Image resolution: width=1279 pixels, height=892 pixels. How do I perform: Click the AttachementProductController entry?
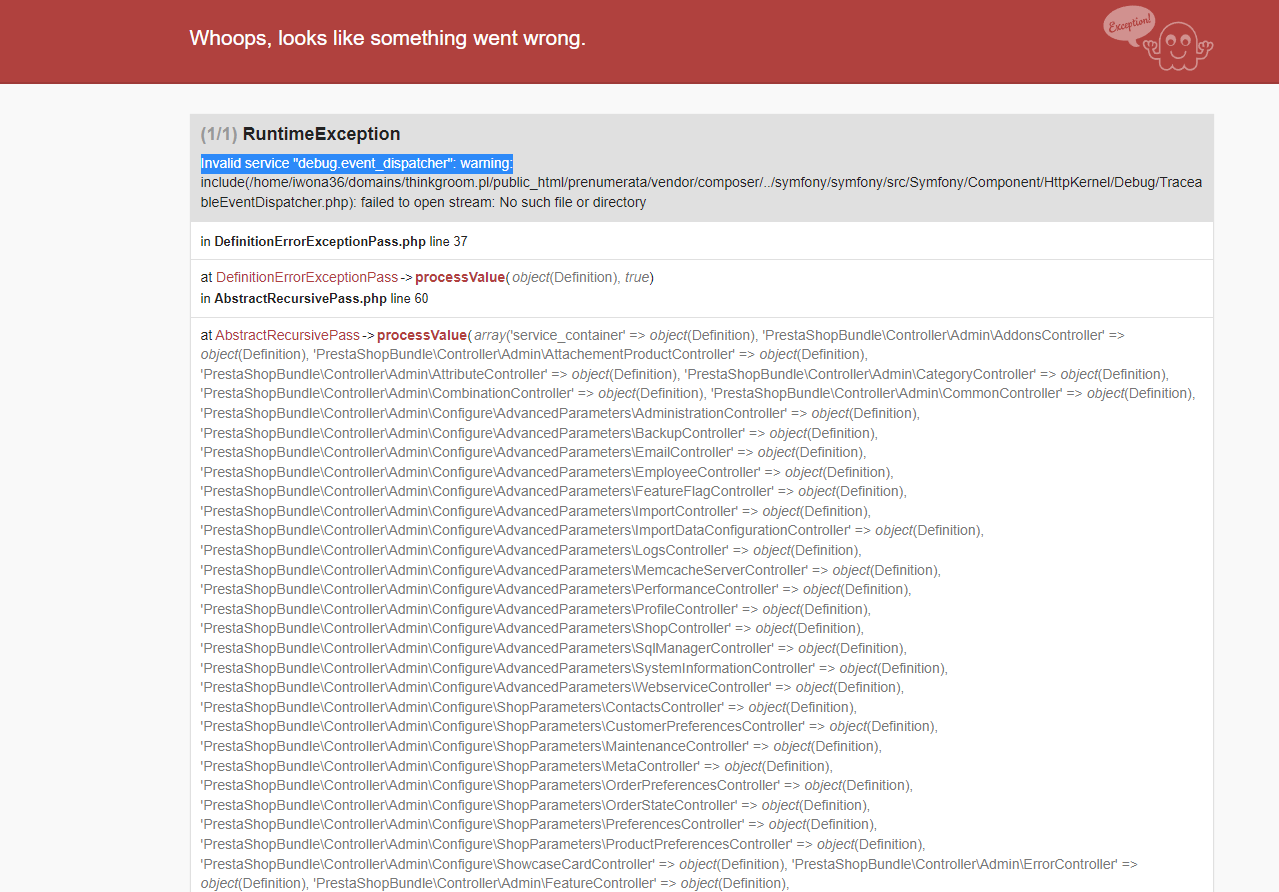coord(526,354)
